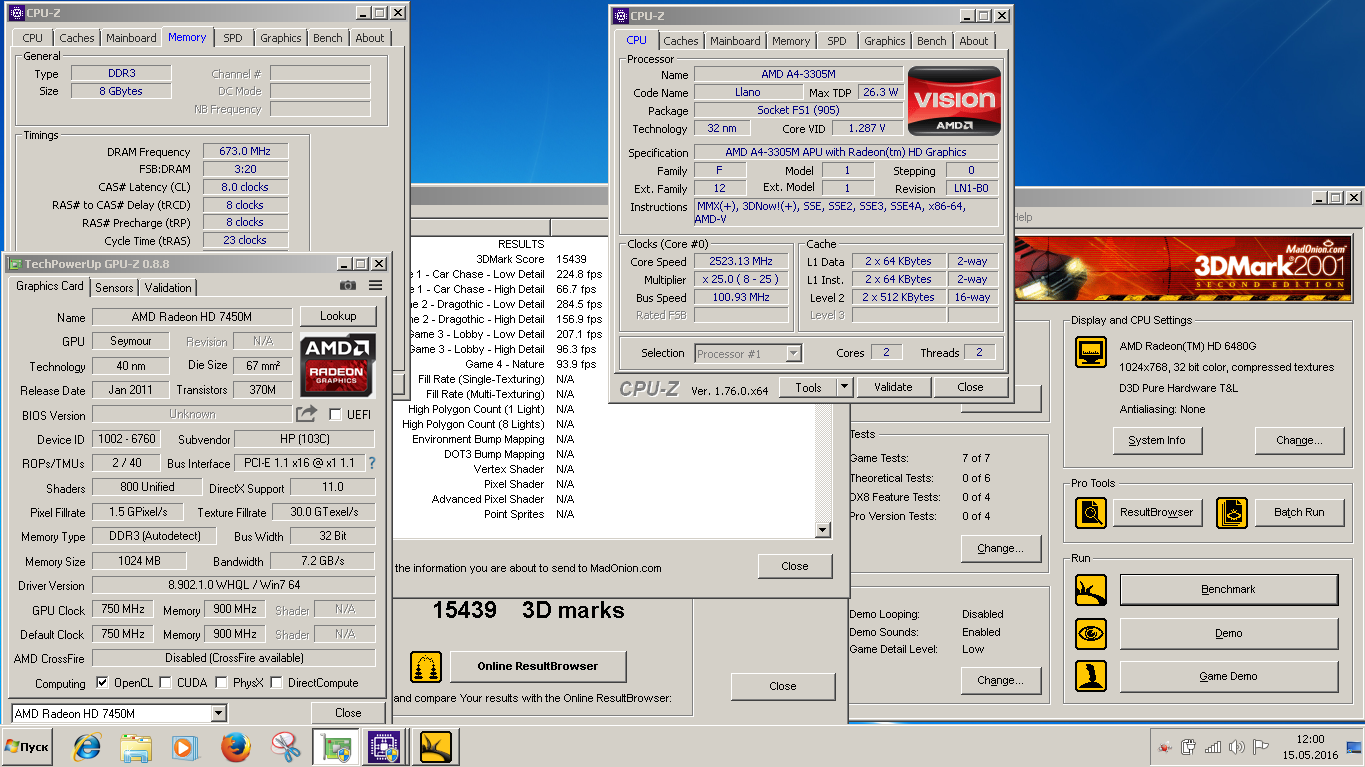Click the Benchmark icon in Run section
Image resolution: width=1365 pixels, height=767 pixels.
[1090, 590]
